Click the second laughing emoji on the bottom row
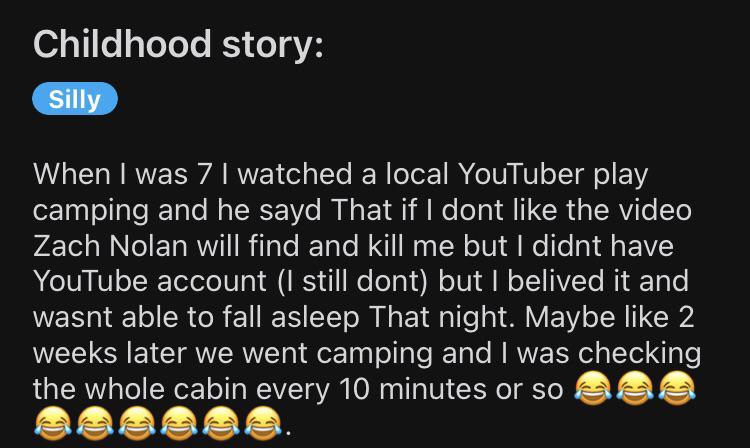Image resolution: width=750 pixels, height=448 pixels. pos(95,424)
